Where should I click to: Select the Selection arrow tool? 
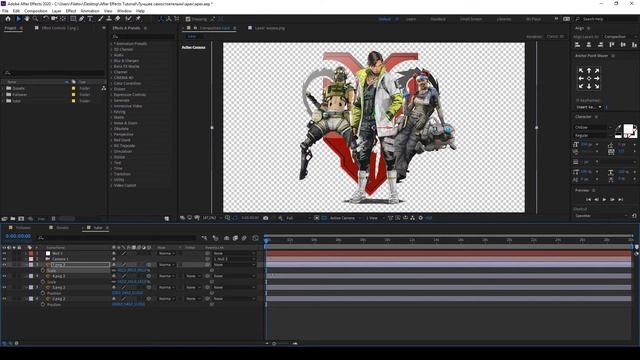tap(18, 19)
